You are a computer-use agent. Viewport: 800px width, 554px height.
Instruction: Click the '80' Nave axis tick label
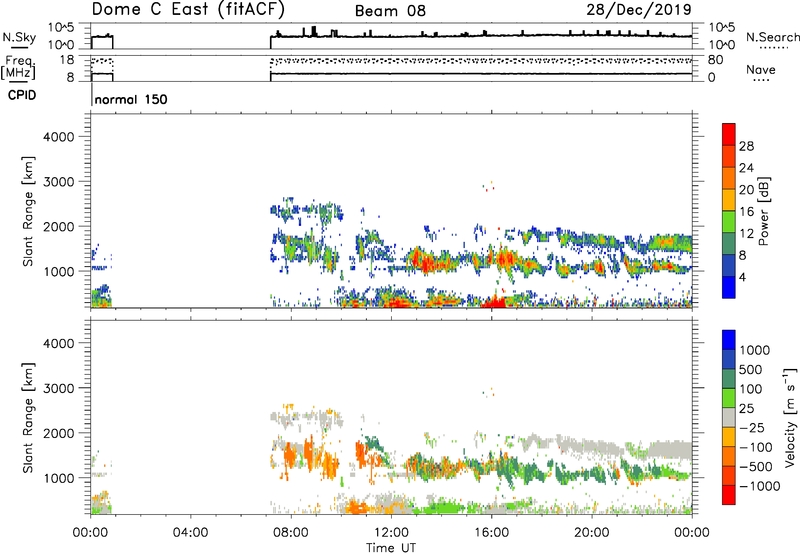[x=715, y=60]
